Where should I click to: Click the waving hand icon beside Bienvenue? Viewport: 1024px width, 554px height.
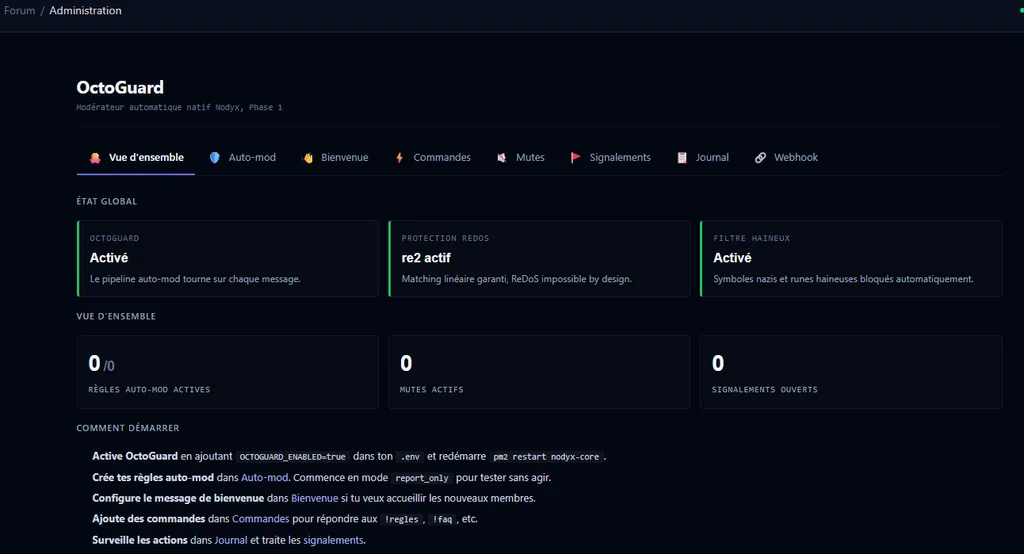pos(308,157)
